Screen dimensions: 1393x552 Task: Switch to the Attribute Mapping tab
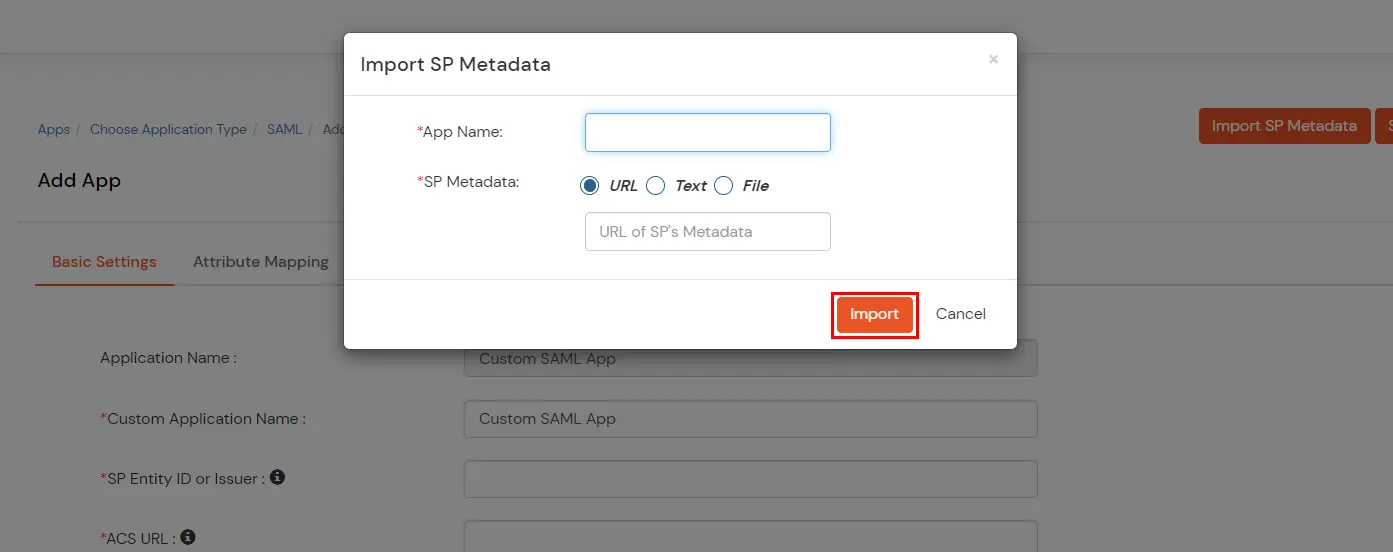point(261,262)
